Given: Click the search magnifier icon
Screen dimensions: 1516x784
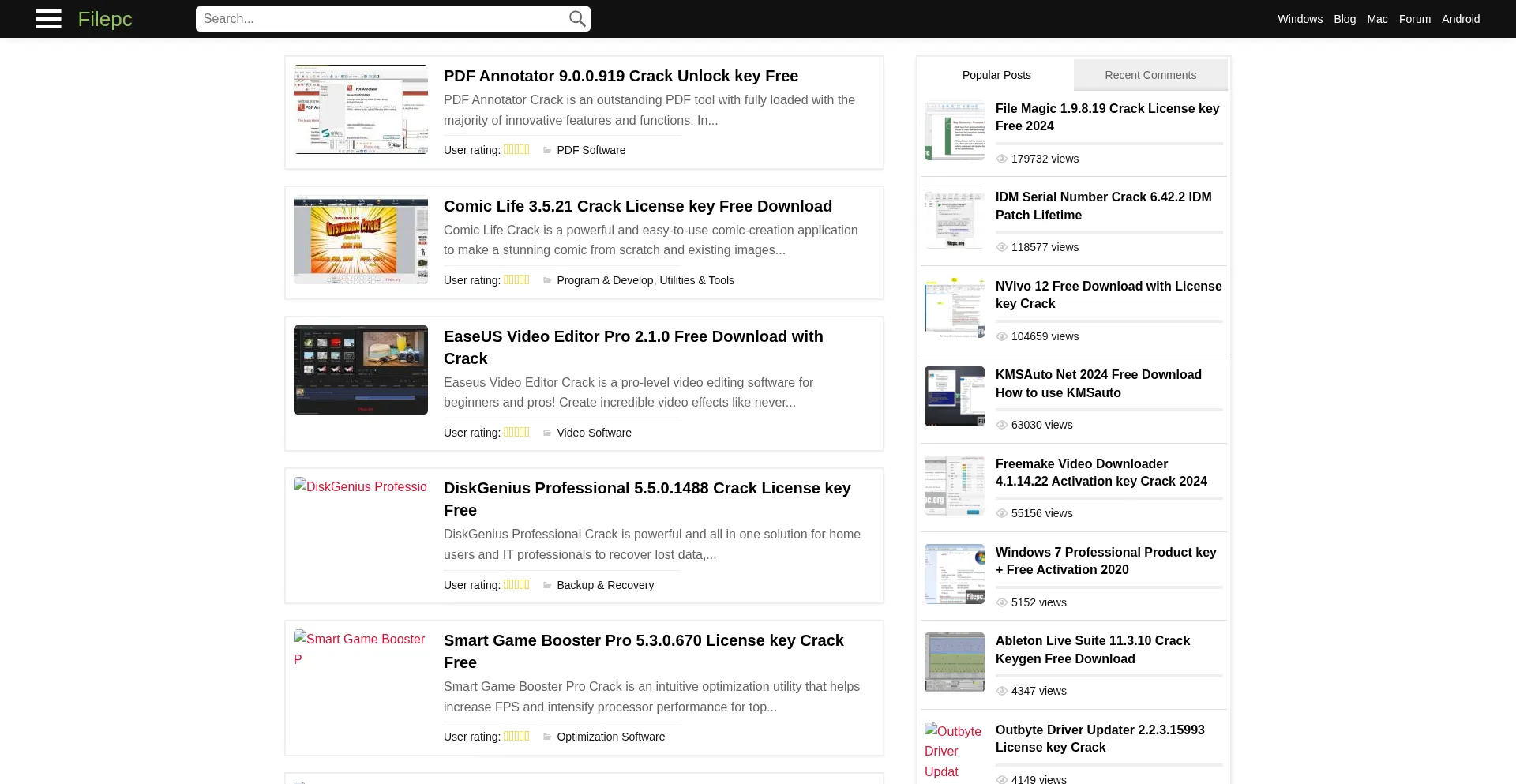Looking at the screenshot, I should pyautogui.click(x=577, y=19).
